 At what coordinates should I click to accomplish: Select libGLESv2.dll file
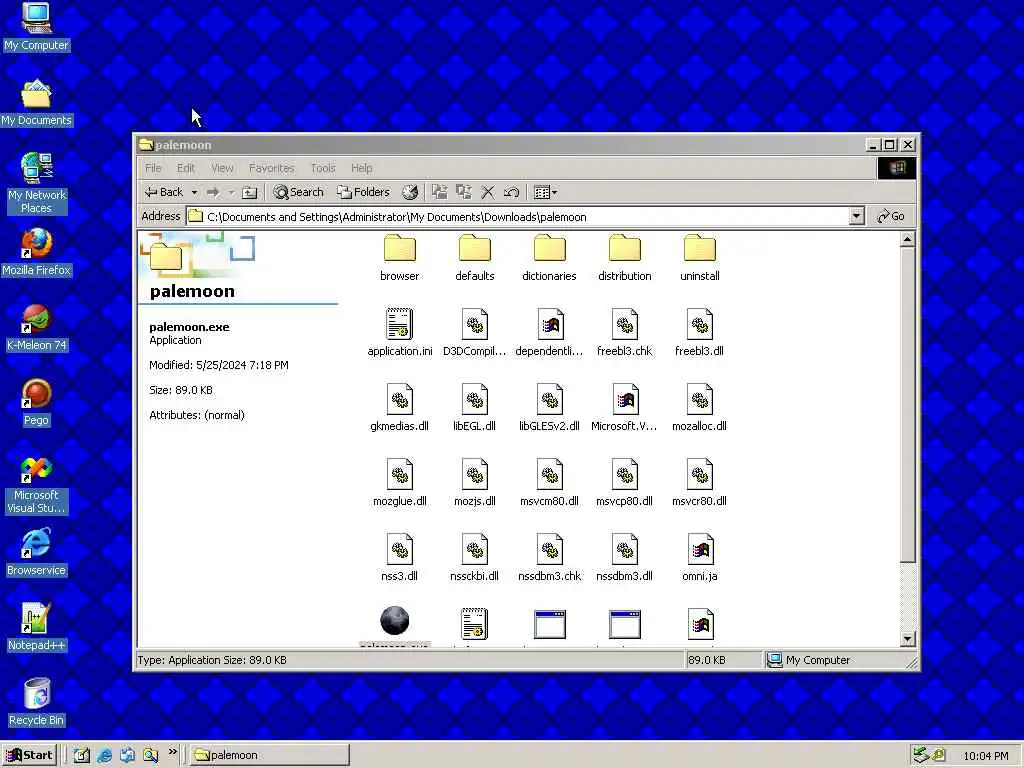coord(549,408)
